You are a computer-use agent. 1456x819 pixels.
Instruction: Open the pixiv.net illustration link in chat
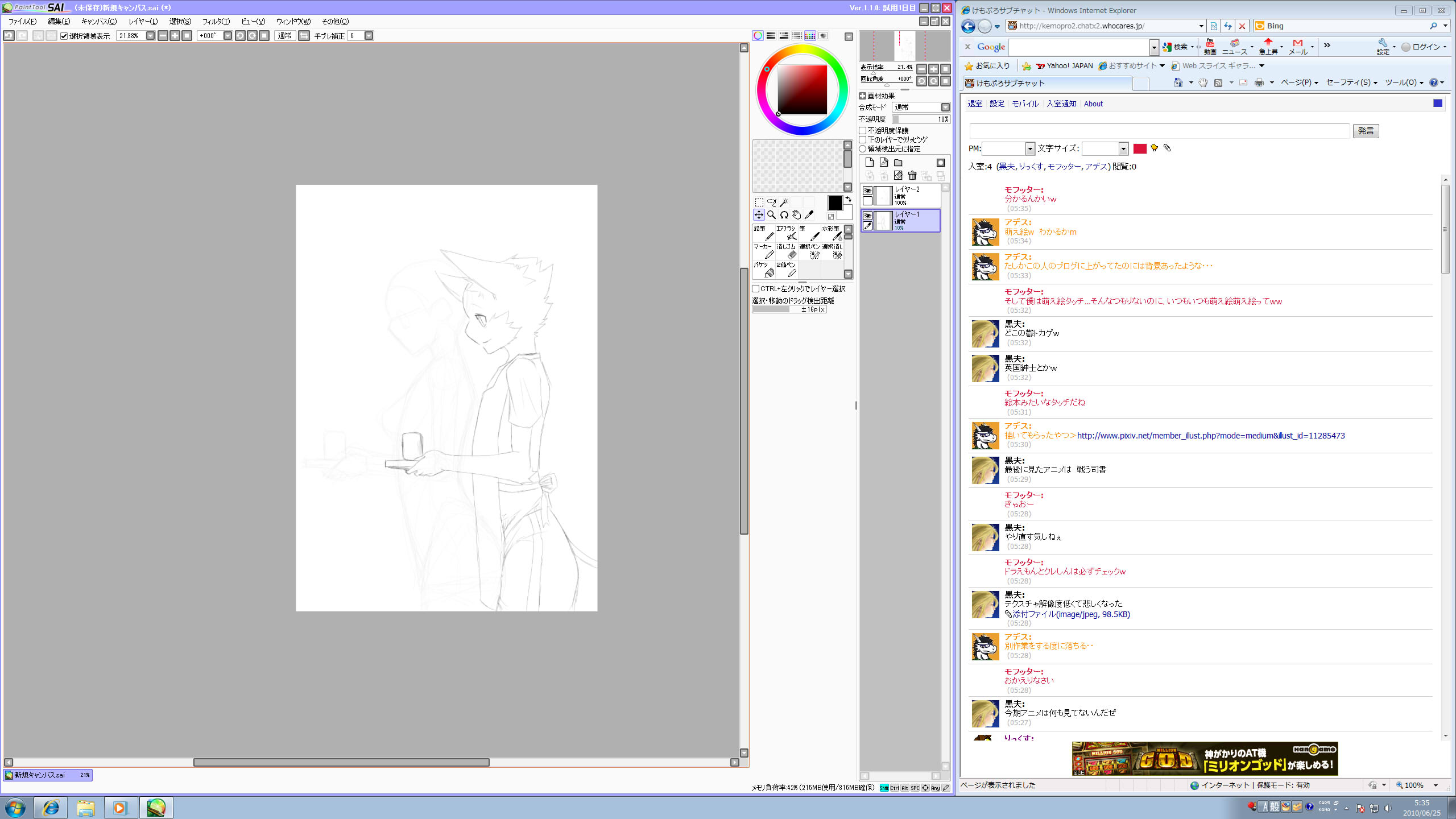click(x=1211, y=436)
